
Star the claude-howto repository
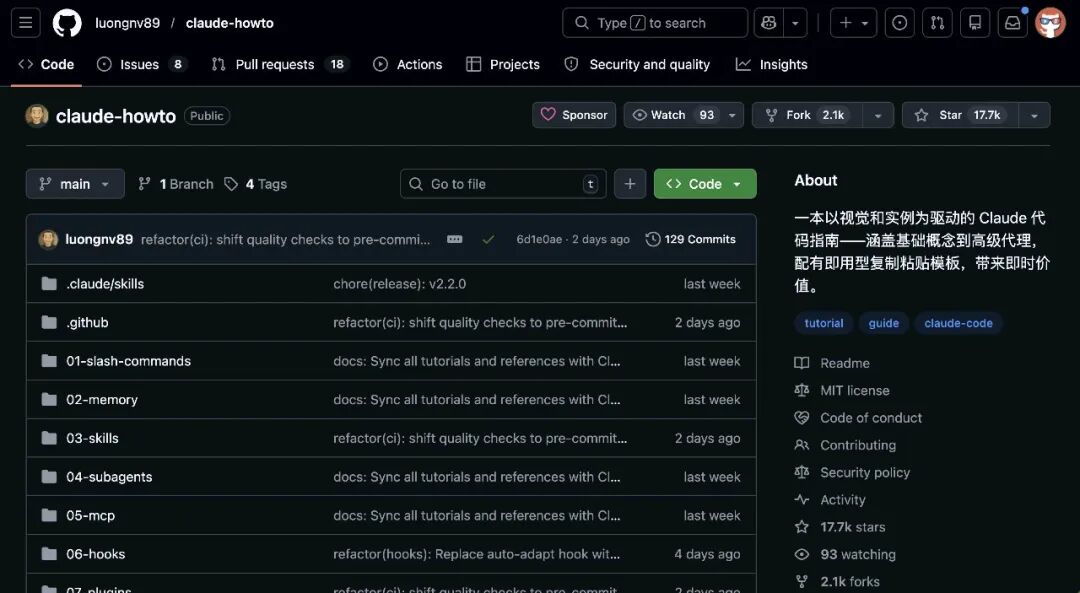point(960,115)
